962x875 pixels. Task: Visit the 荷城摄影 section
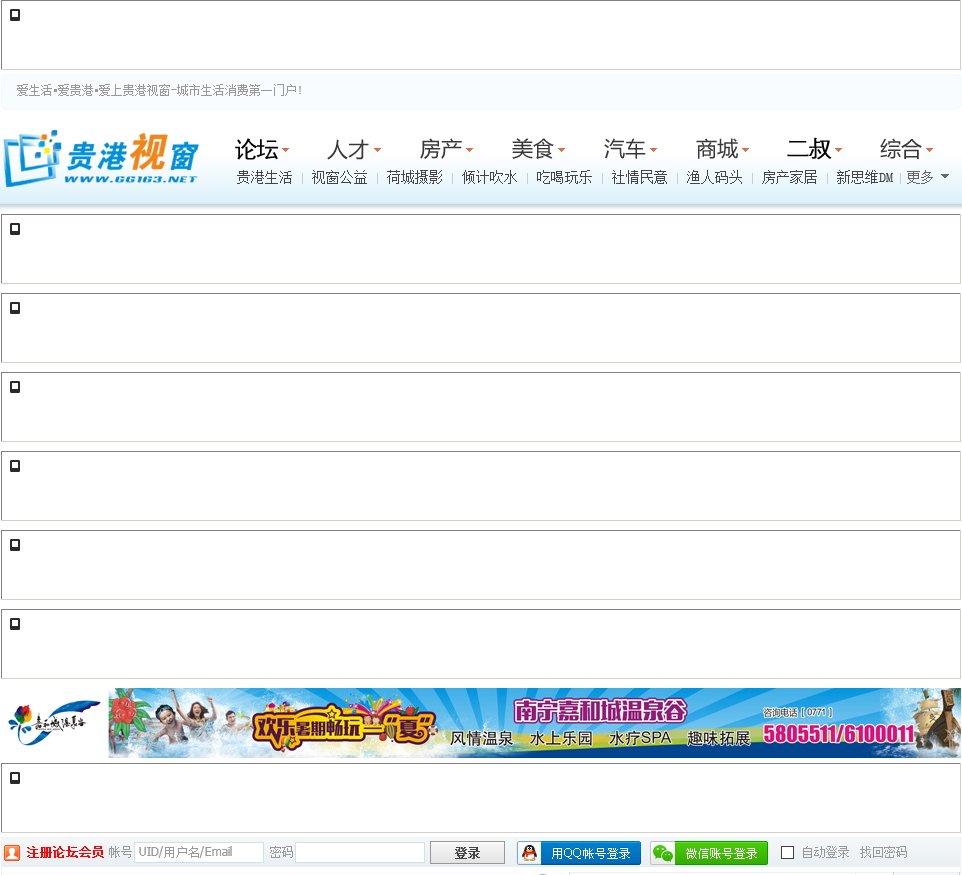pyautogui.click(x=414, y=177)
